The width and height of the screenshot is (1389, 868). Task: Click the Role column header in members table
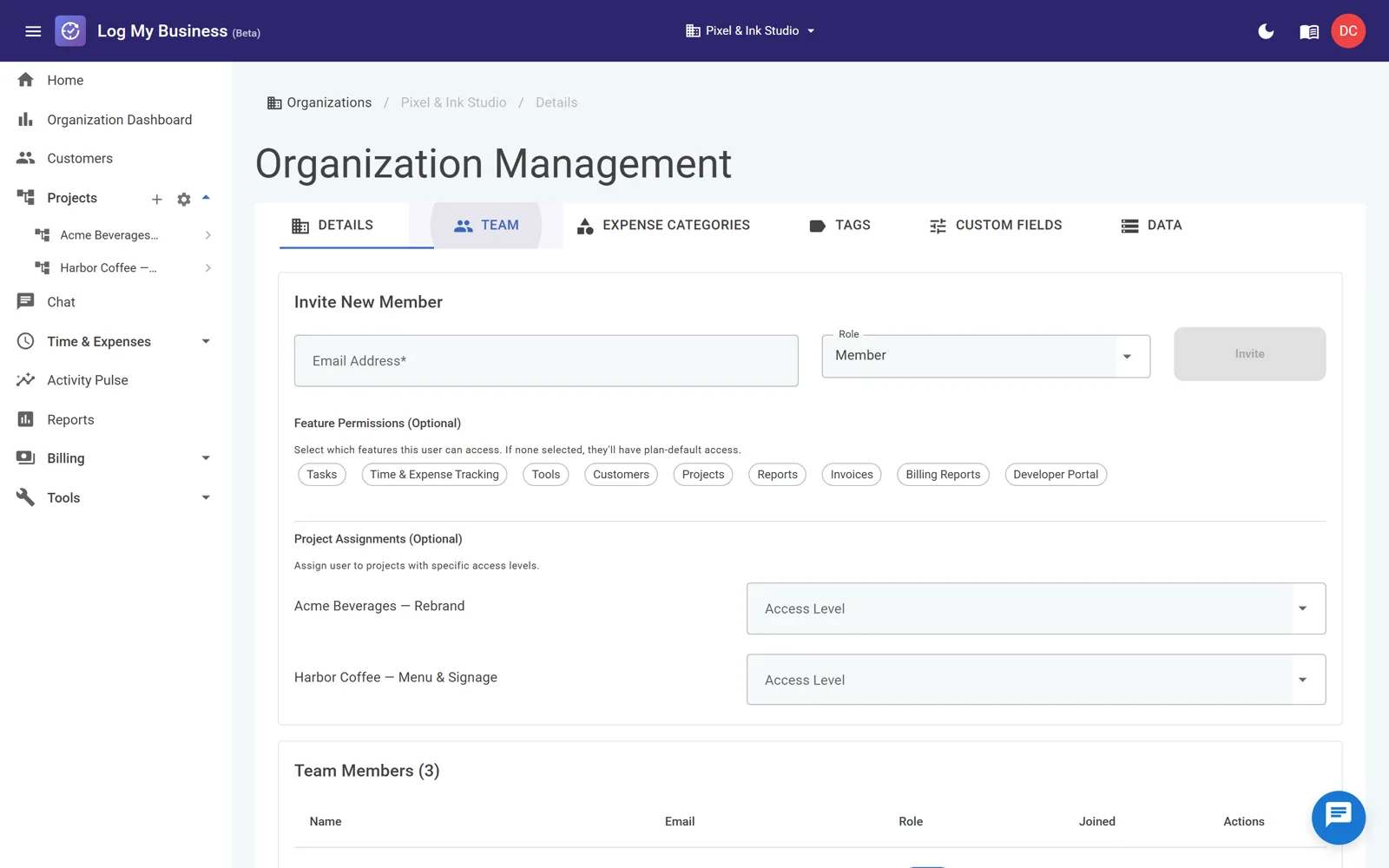tap(911, 821)
